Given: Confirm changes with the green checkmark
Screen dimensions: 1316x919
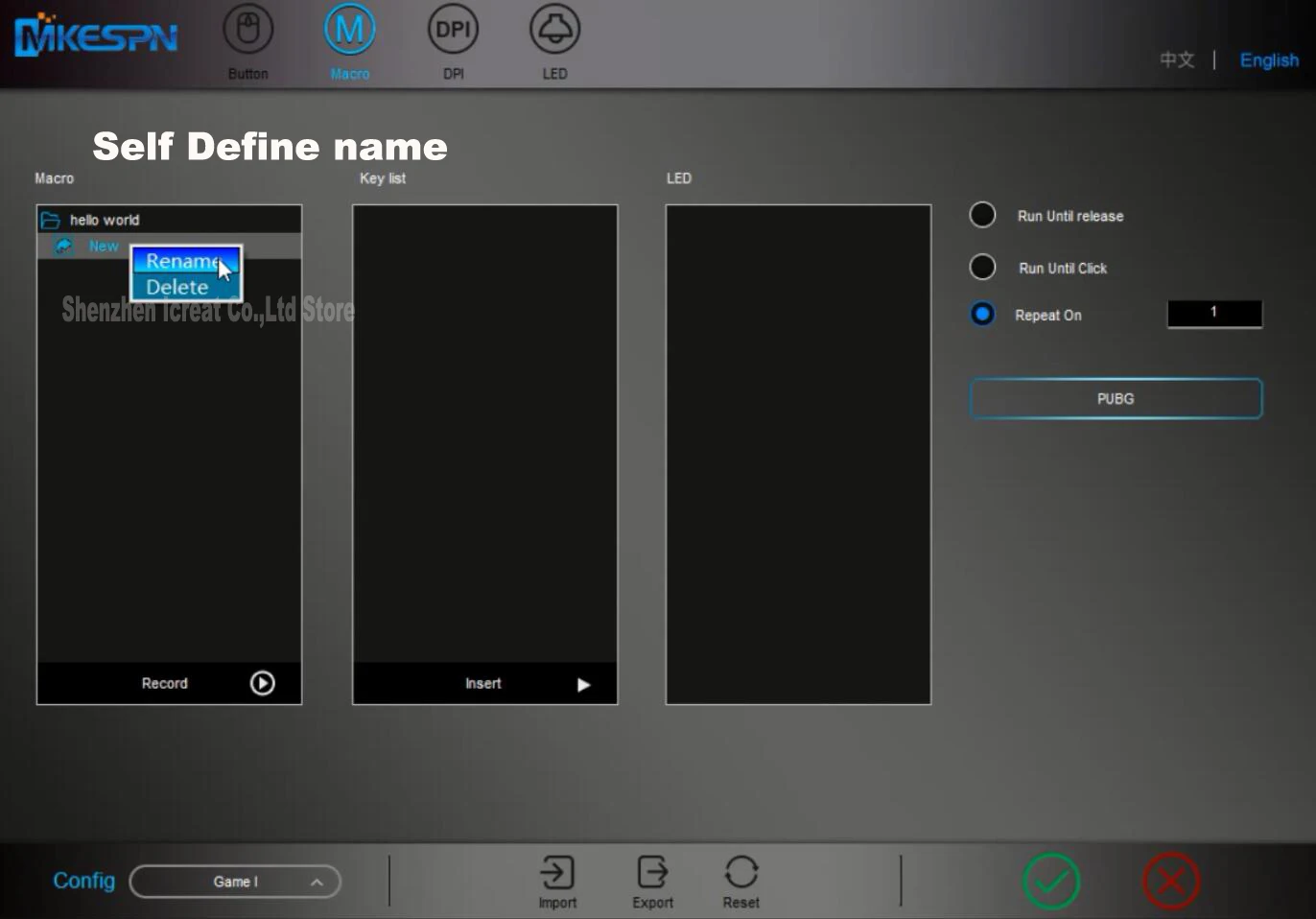Looking at the screenshot, I should click(x=1051, y=881).
